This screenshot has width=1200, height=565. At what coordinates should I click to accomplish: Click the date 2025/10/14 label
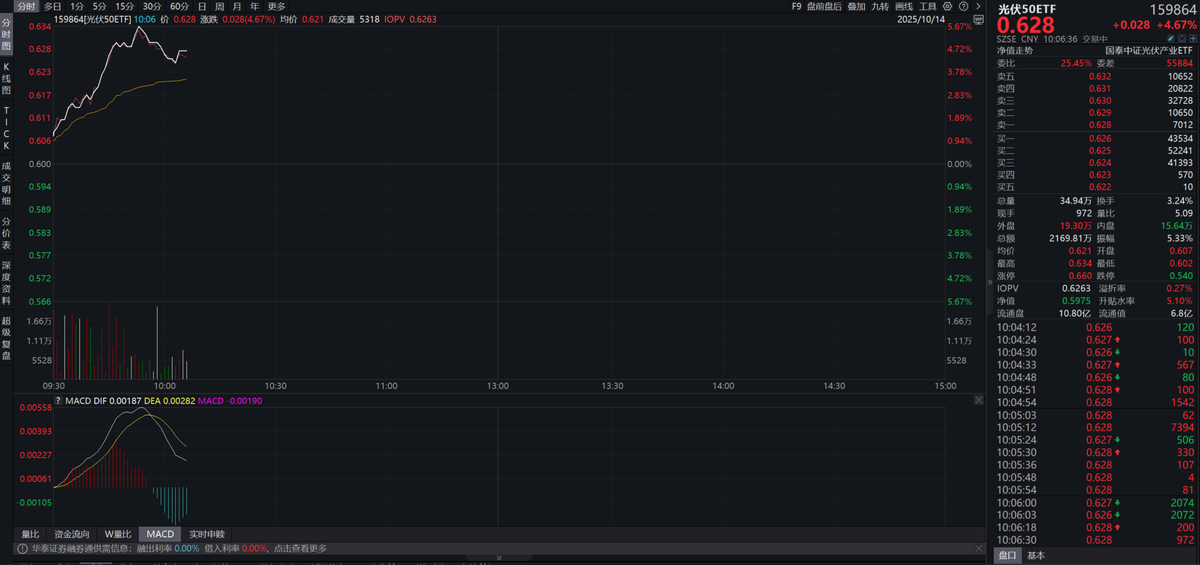(x=920, y=19)
